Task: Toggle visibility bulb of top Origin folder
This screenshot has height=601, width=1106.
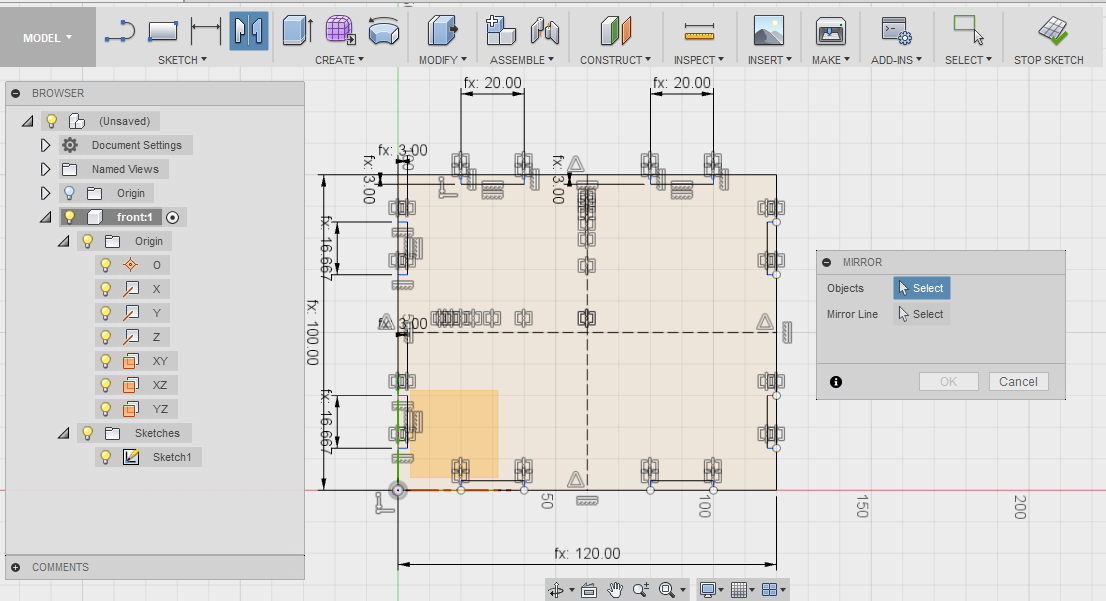Action: [69, 193]
